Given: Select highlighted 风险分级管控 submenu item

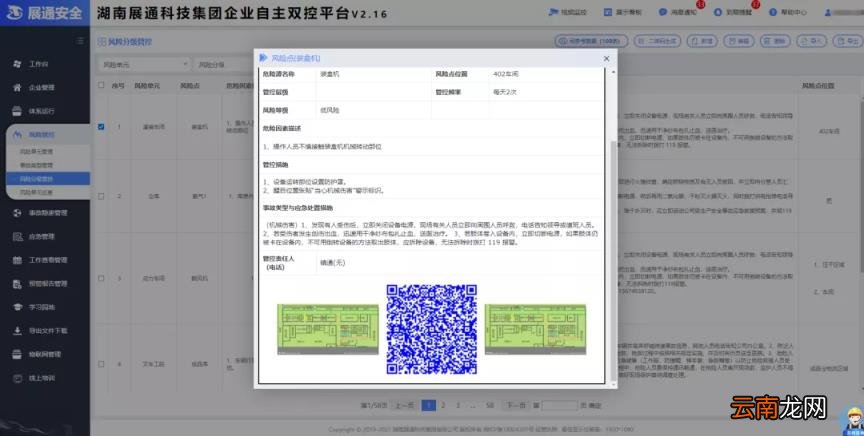Looking at the screenshot, I should 48,179.
